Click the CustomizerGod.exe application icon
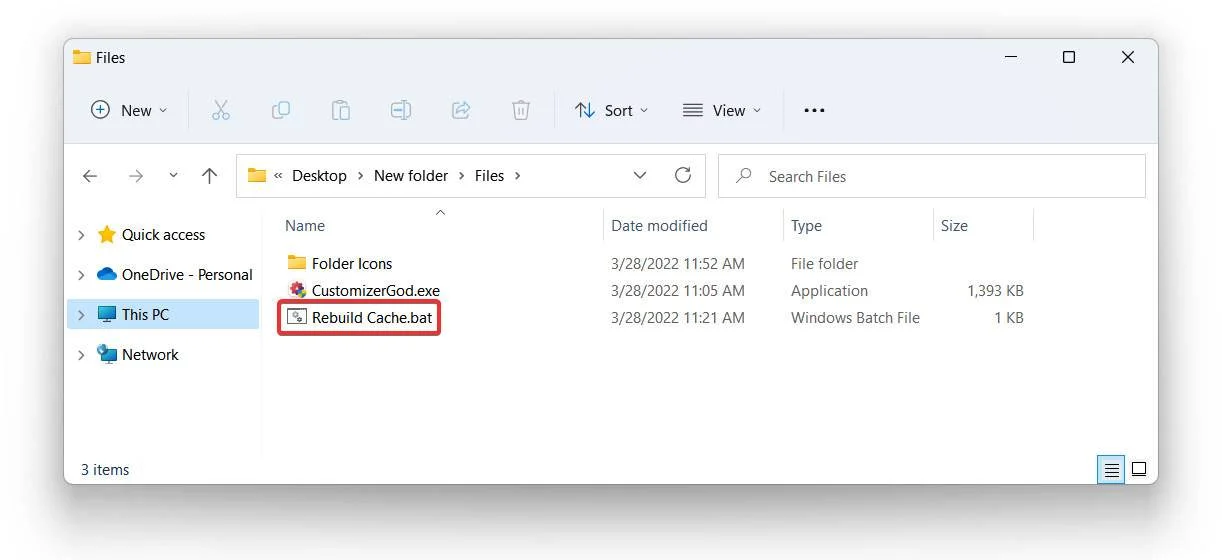This screenshot has height=560, width=1222. tap(297, 290)
